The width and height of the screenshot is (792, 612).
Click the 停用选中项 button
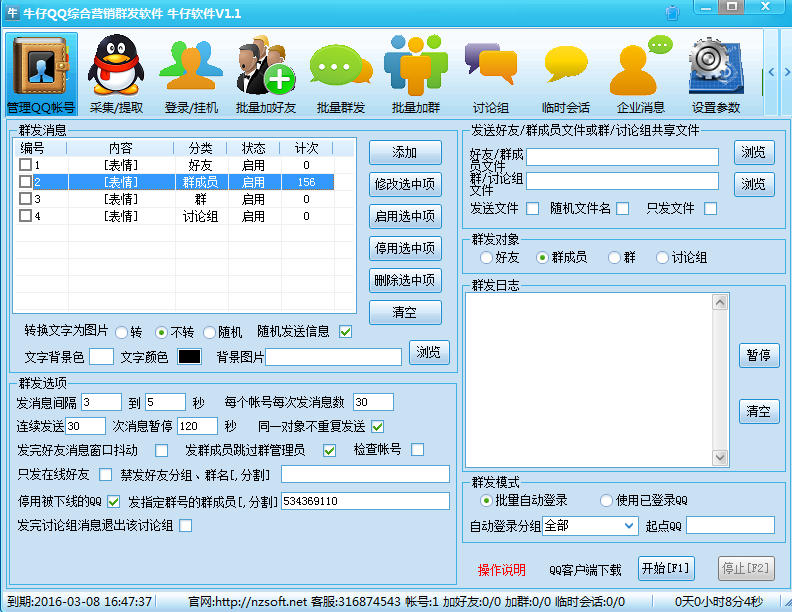[405, 248]
